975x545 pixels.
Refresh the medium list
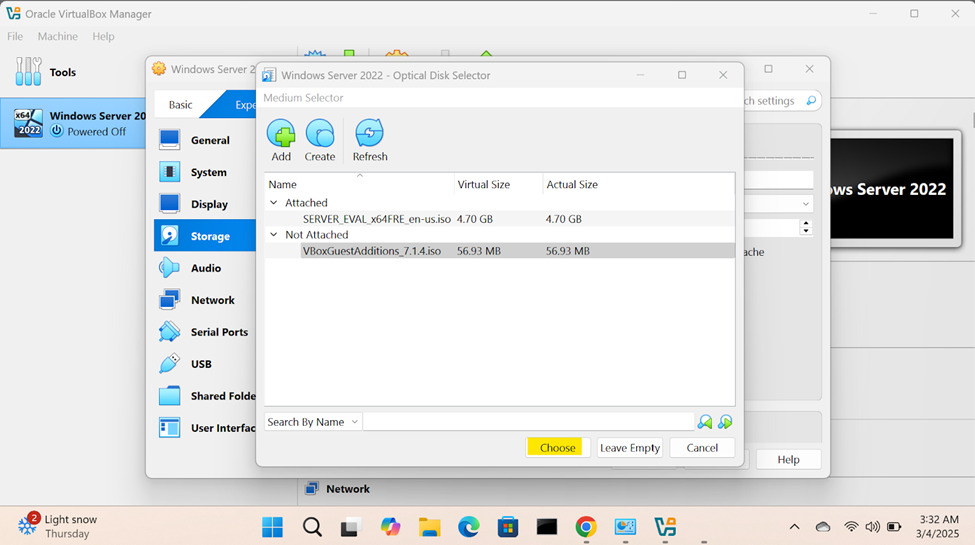click(x=370, y=141)
